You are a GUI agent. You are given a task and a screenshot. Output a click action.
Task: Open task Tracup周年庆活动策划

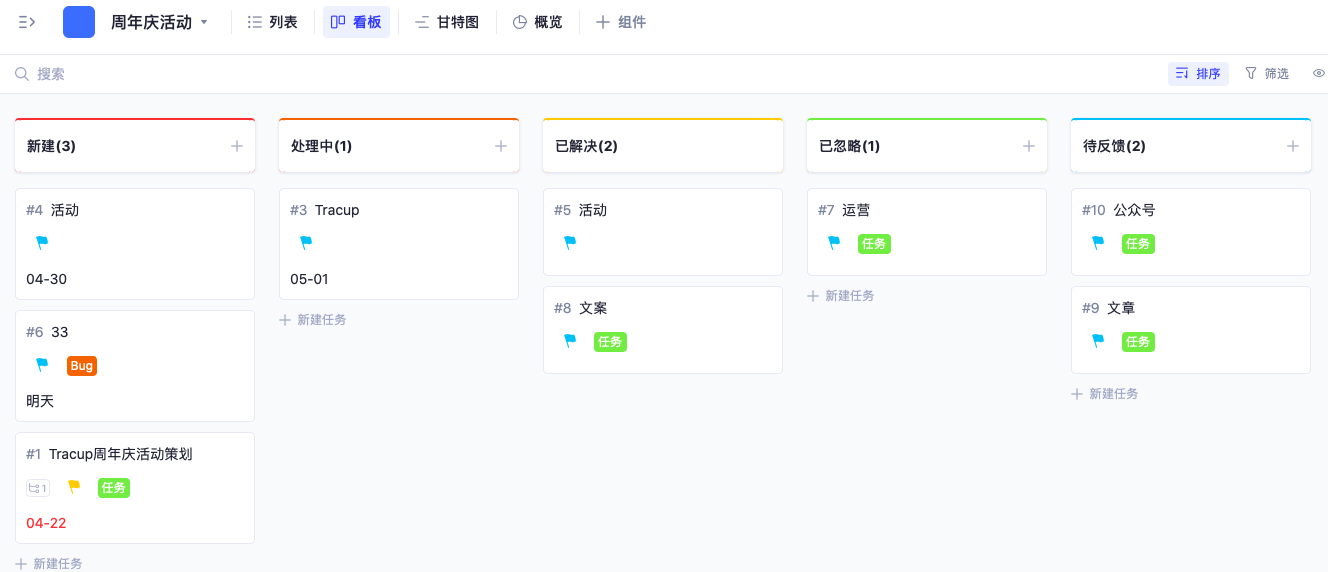[x=120, y=454]
